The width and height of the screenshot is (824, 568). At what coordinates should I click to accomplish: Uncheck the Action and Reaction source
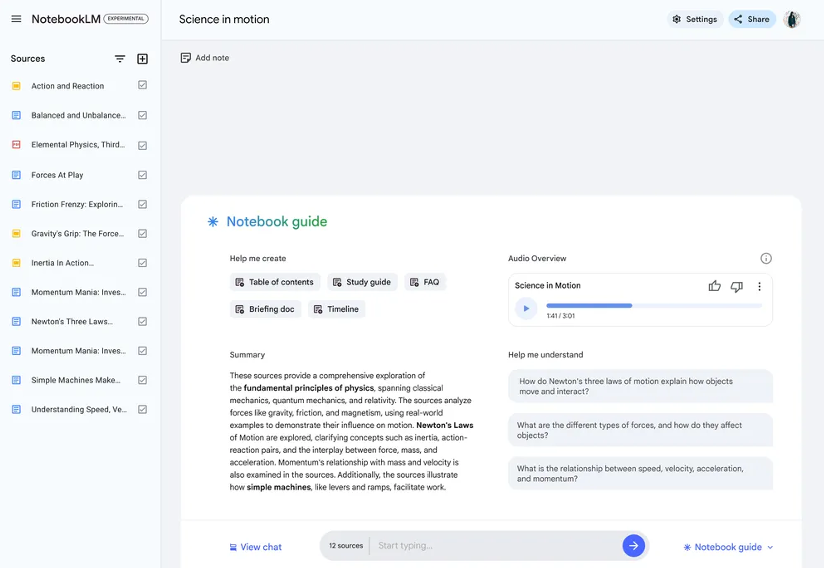(x=142, y=86)
